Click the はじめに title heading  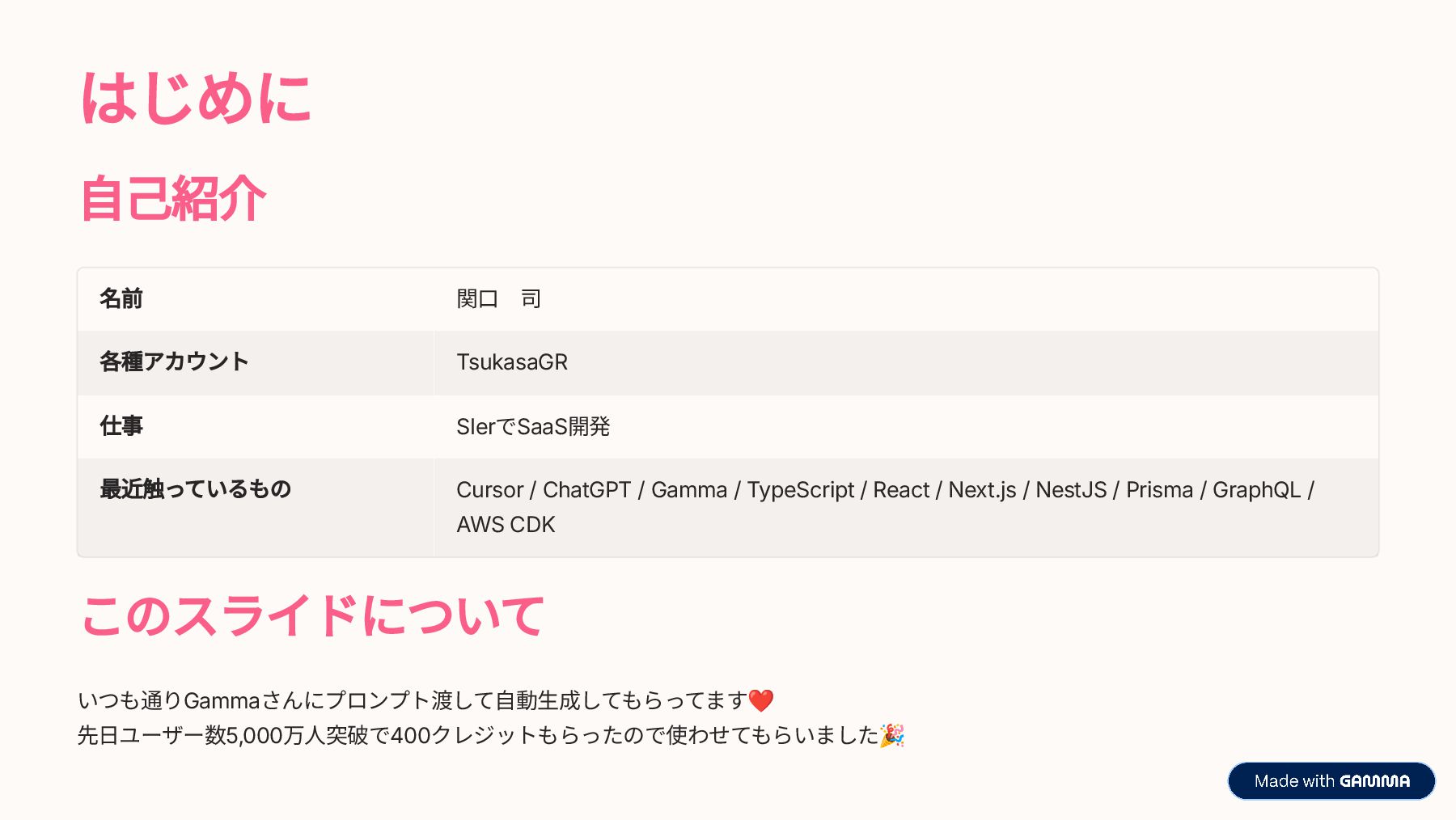click(197, 99)
